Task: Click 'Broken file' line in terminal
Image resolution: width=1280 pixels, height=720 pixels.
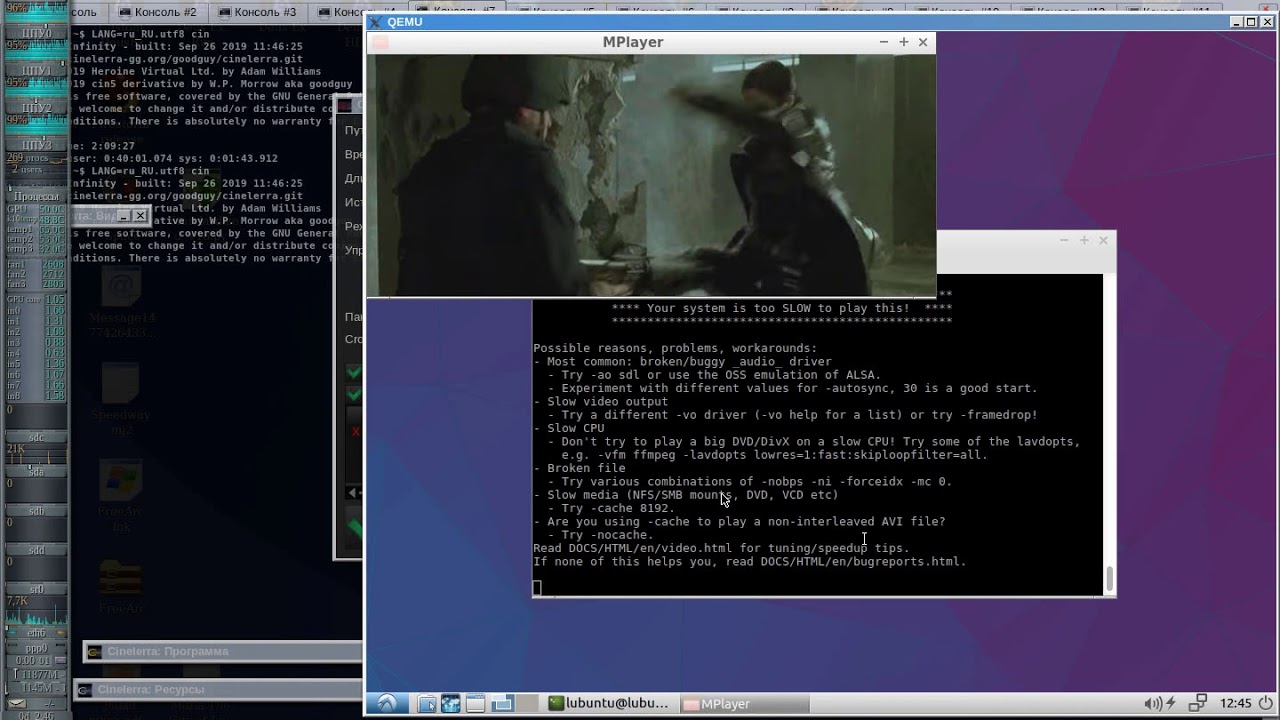Action: point(586,468)
